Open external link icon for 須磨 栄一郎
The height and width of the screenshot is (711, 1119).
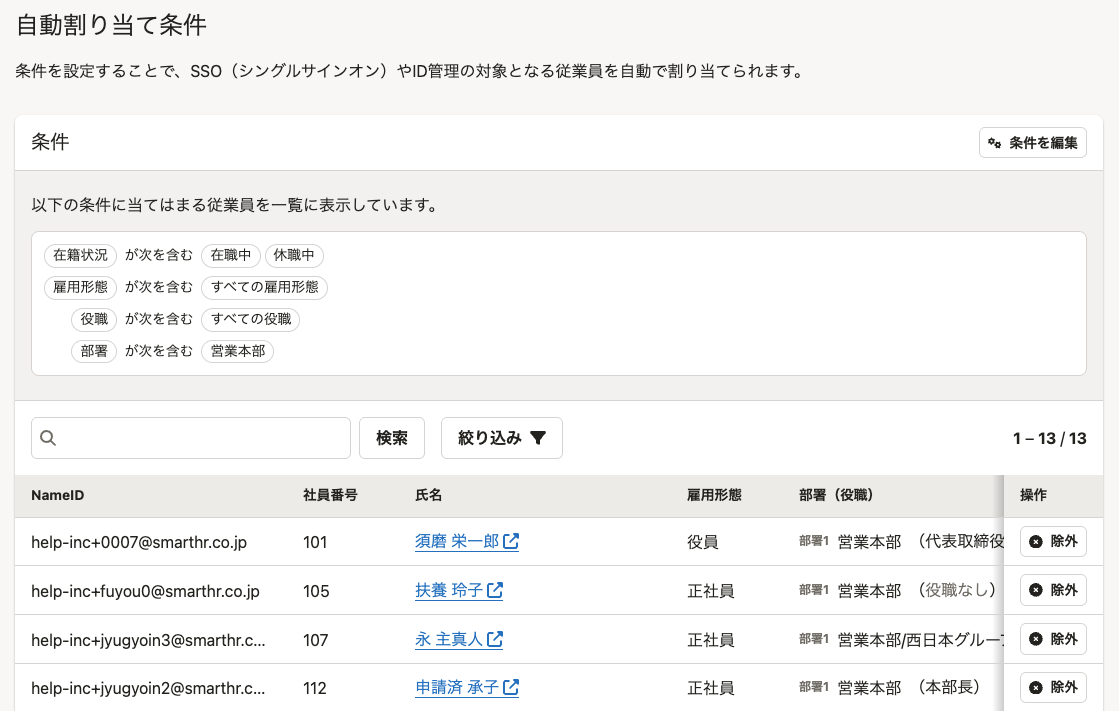pyautogui.click(x=511, y=542)
